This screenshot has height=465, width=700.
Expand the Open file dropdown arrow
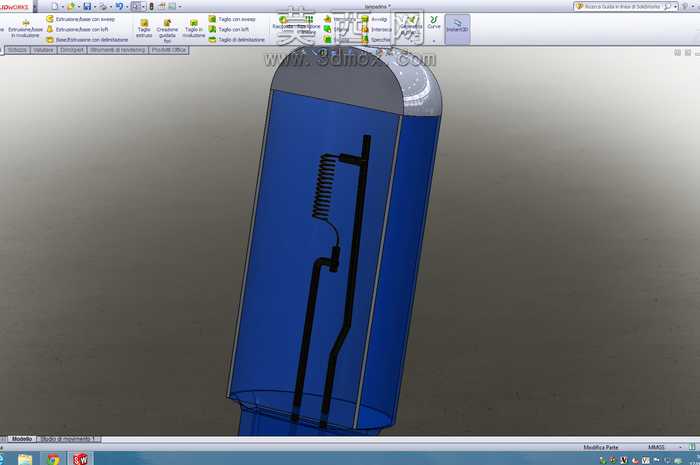point(79,7)
